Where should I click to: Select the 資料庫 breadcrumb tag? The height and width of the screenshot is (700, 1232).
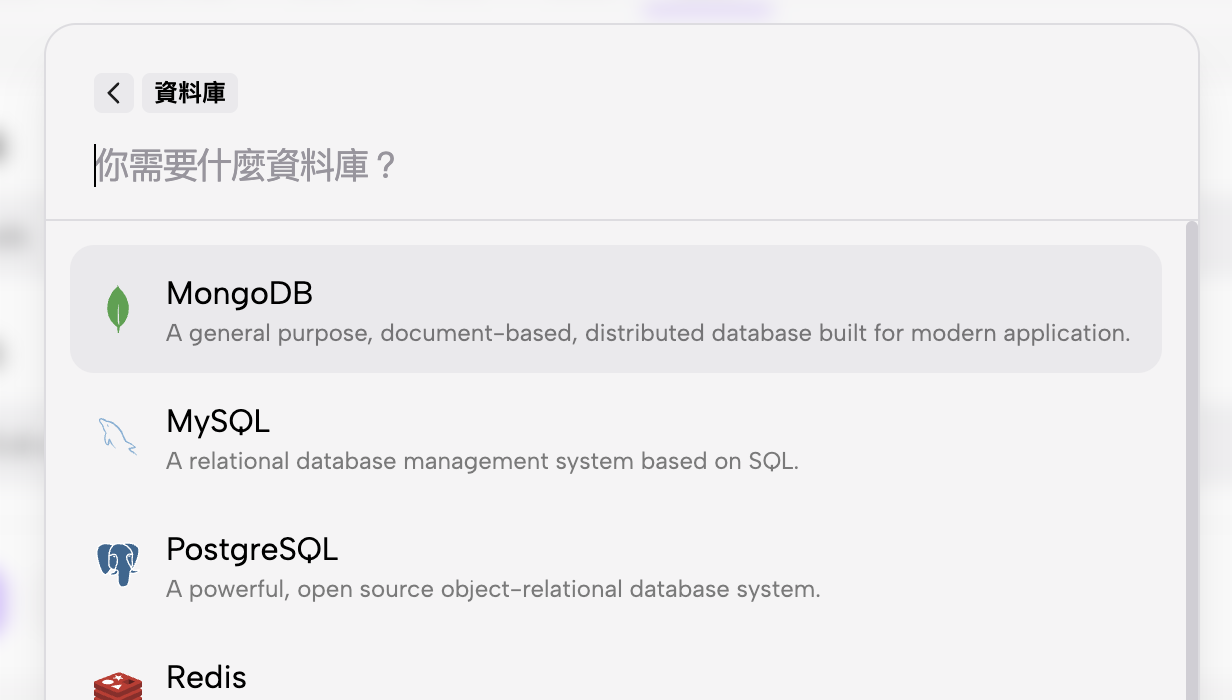190,93
